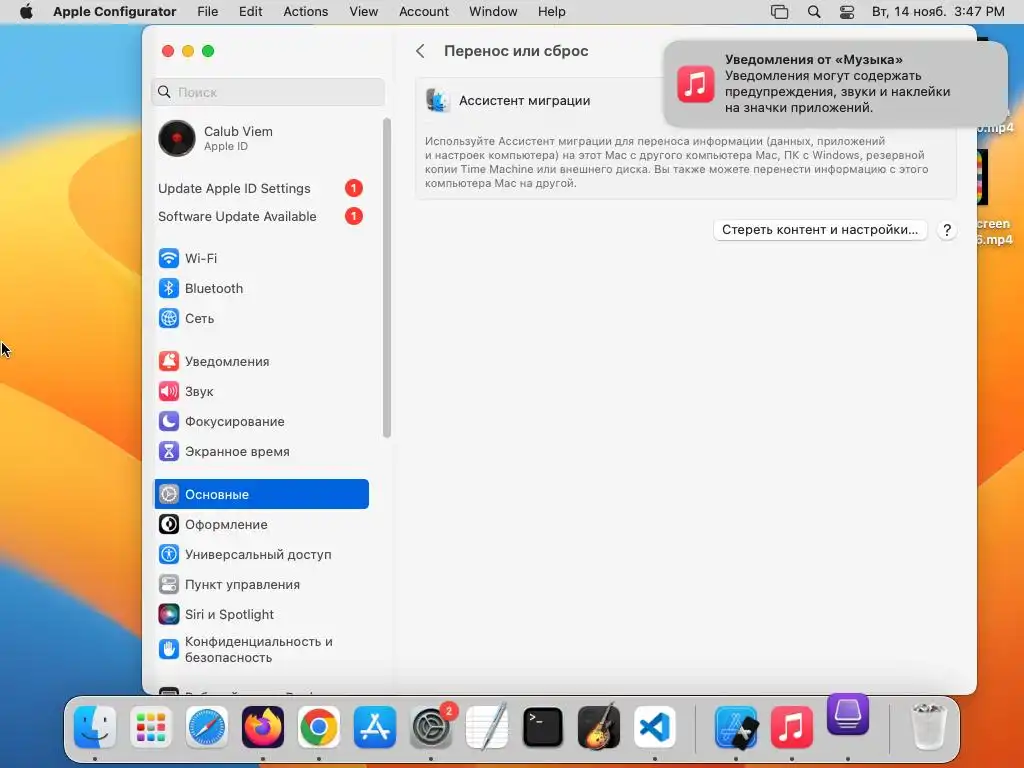Open the Actions menu
Screen dimensions: 1024x768
point(306,12)
